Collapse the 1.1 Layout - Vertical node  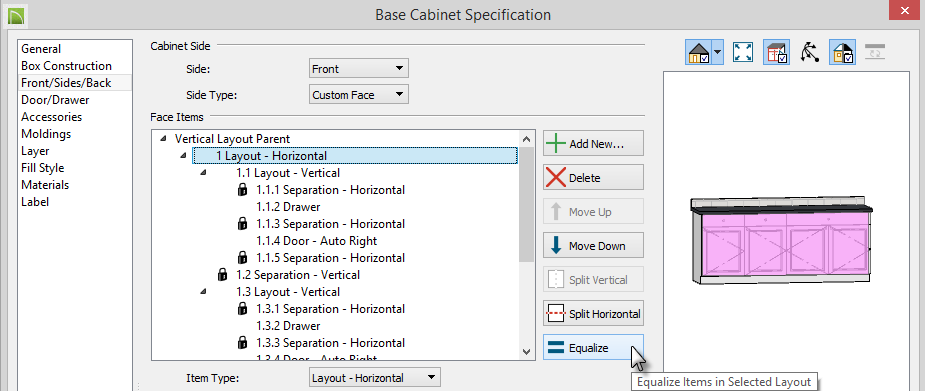(203, 173)
